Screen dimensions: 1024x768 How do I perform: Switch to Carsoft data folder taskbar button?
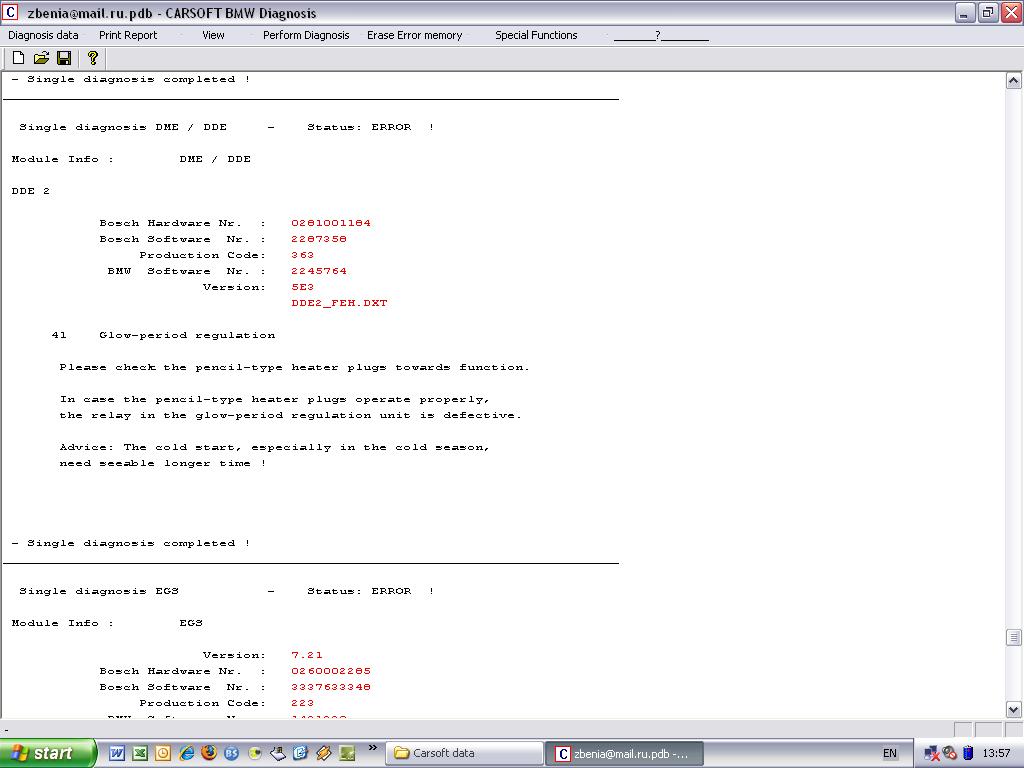(465, 753)
